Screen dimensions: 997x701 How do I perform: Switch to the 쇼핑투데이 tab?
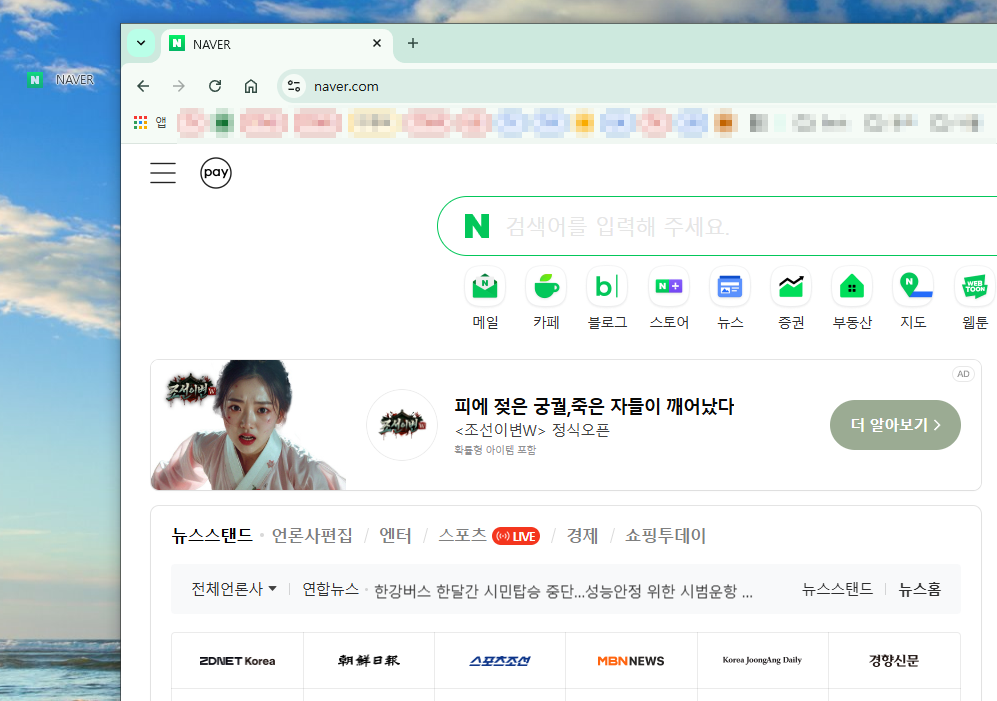tap(666, 536)
